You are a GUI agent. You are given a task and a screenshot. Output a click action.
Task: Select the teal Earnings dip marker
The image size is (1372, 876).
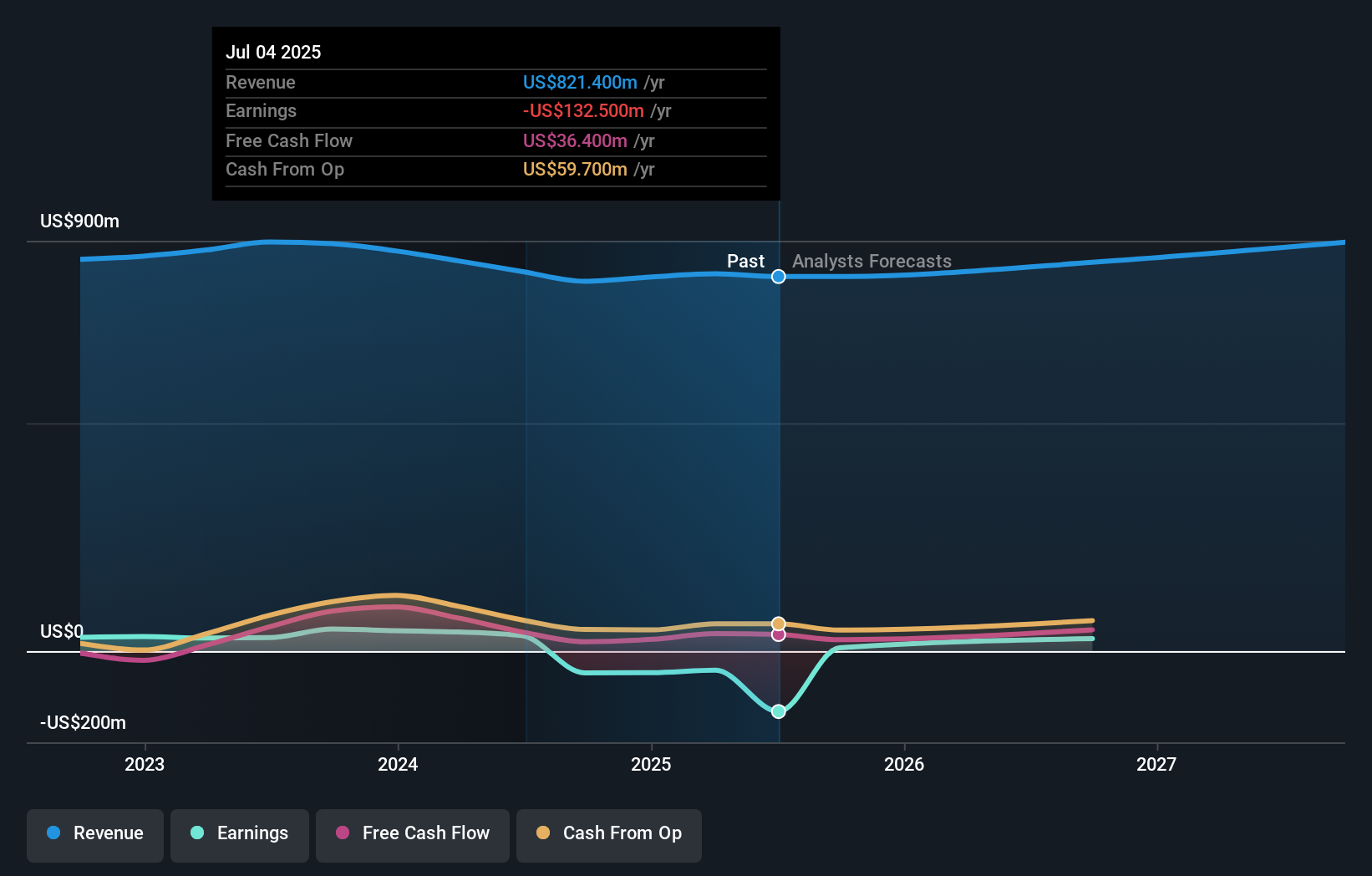click(778, 711)
